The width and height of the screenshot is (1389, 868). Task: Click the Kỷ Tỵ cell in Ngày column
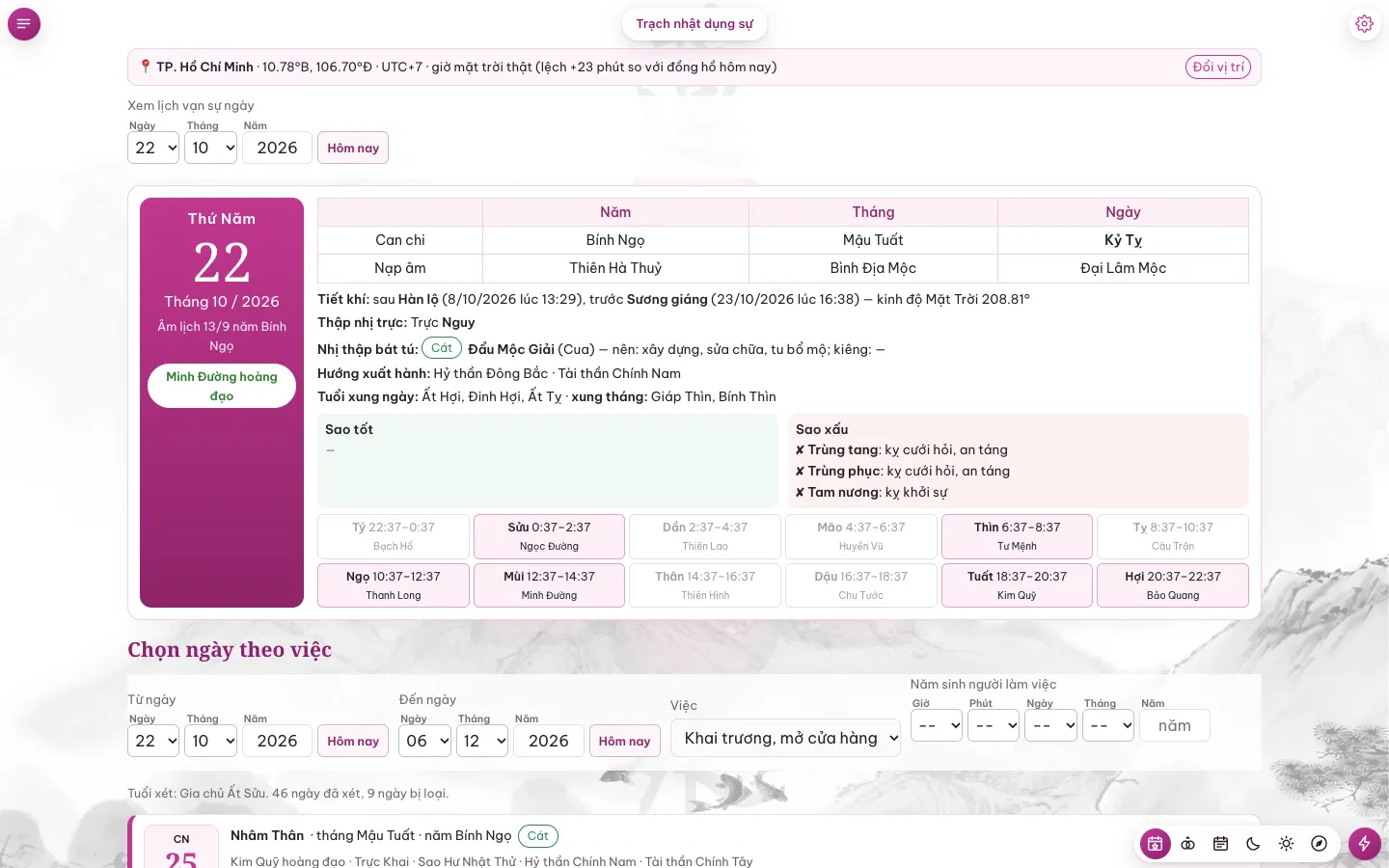(x=1123, y=240)
